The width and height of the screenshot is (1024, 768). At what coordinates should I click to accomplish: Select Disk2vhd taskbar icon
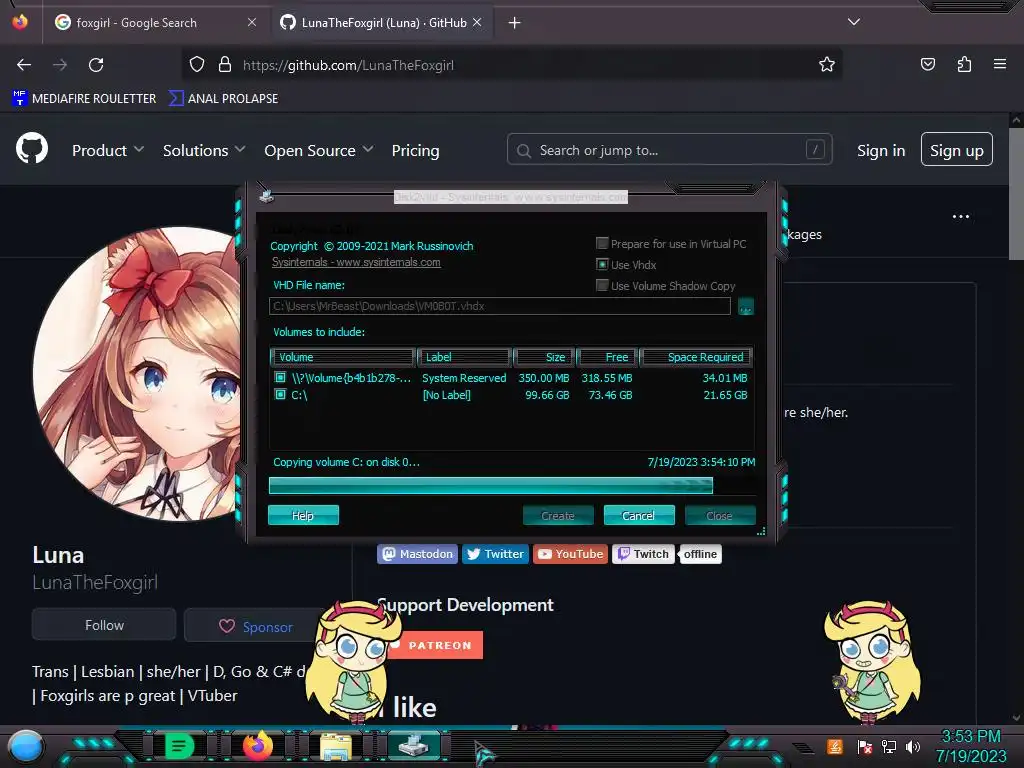coord(414,745)
